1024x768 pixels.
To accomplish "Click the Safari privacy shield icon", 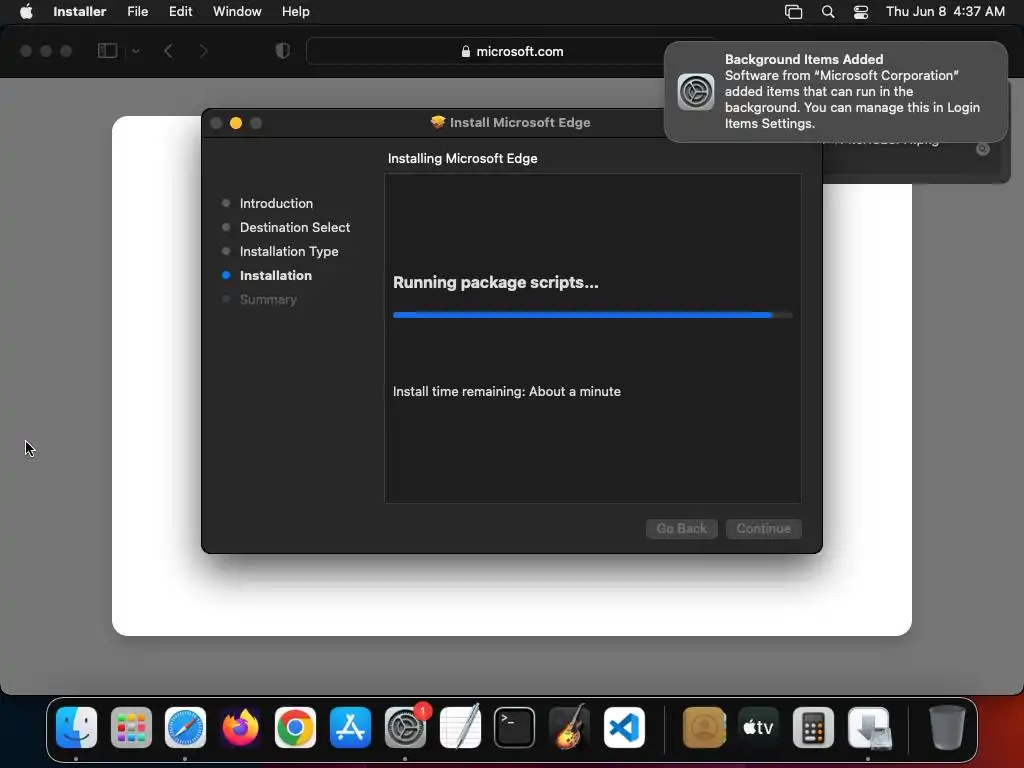I will 283,51.
